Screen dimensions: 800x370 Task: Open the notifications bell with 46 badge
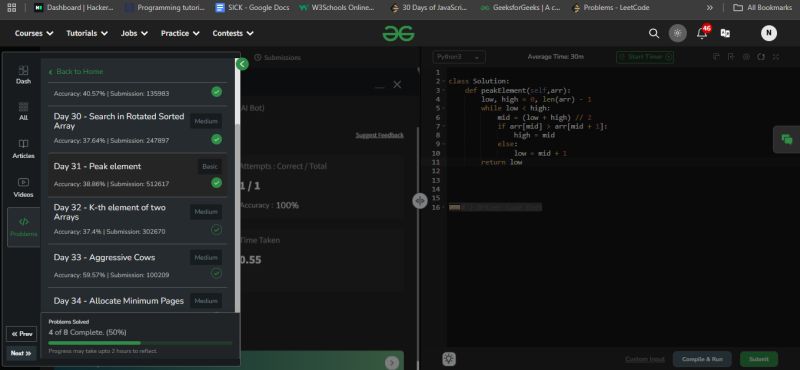pos(703,32)
